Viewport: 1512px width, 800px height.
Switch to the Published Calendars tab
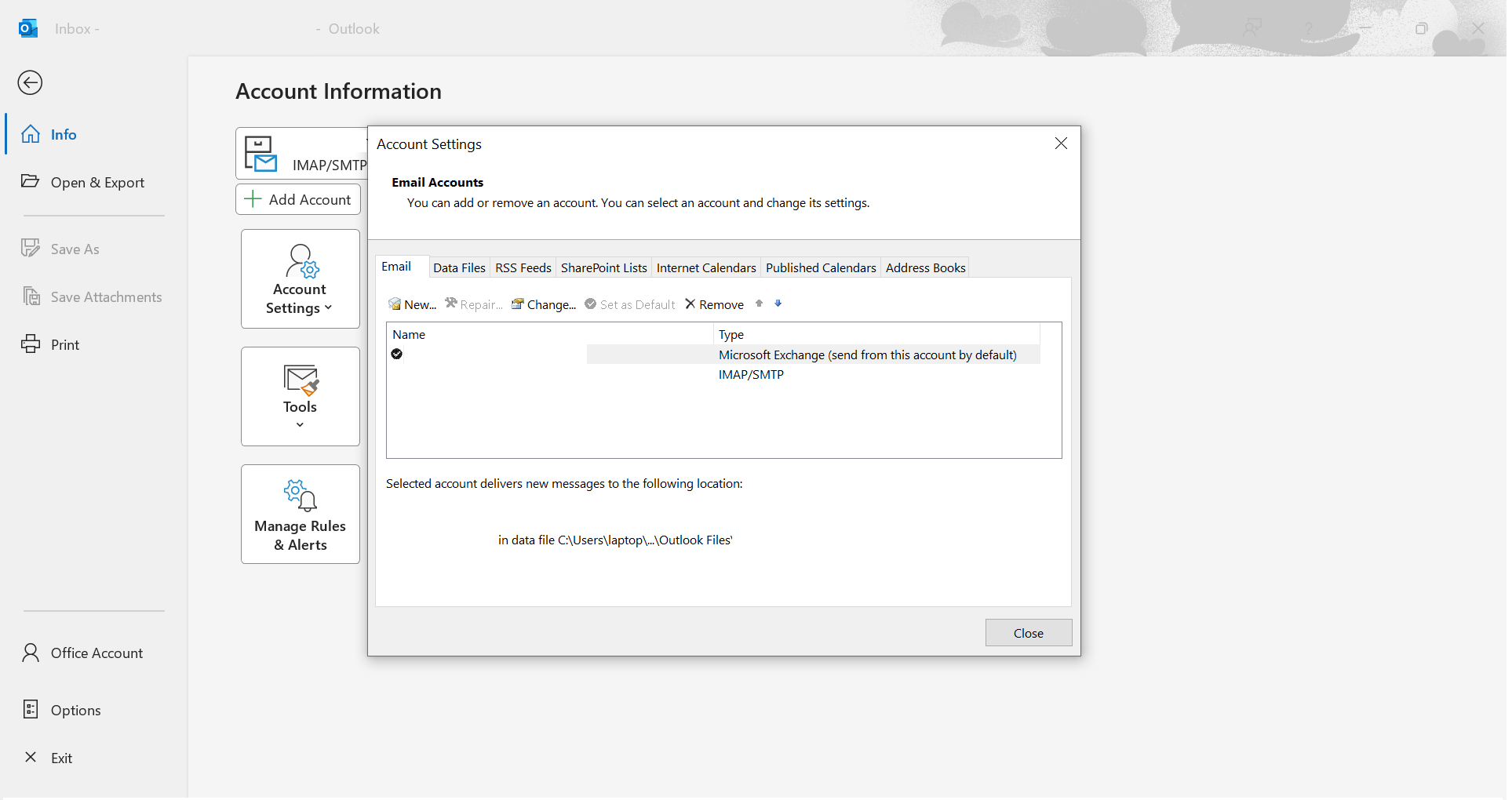pos(821,268)
